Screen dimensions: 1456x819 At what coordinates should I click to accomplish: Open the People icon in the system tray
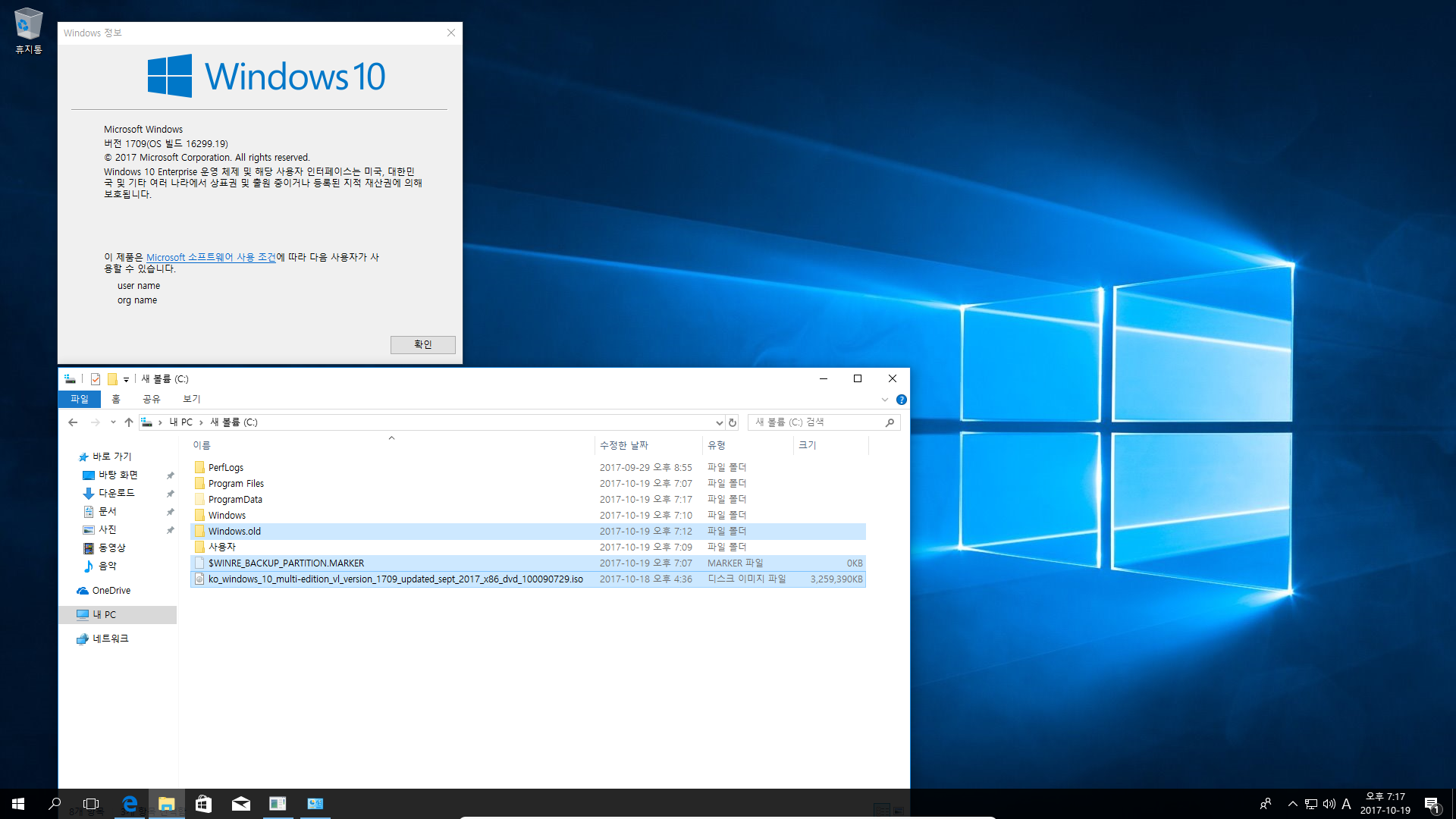click(x=1265, y=804)
